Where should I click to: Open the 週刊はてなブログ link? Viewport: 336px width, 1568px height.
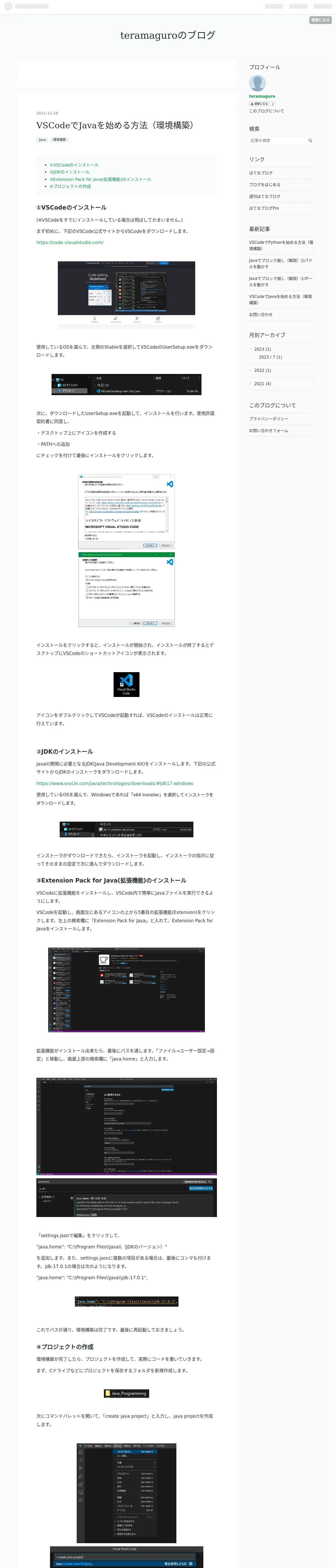pyautogui.click(x=265, y=197)
